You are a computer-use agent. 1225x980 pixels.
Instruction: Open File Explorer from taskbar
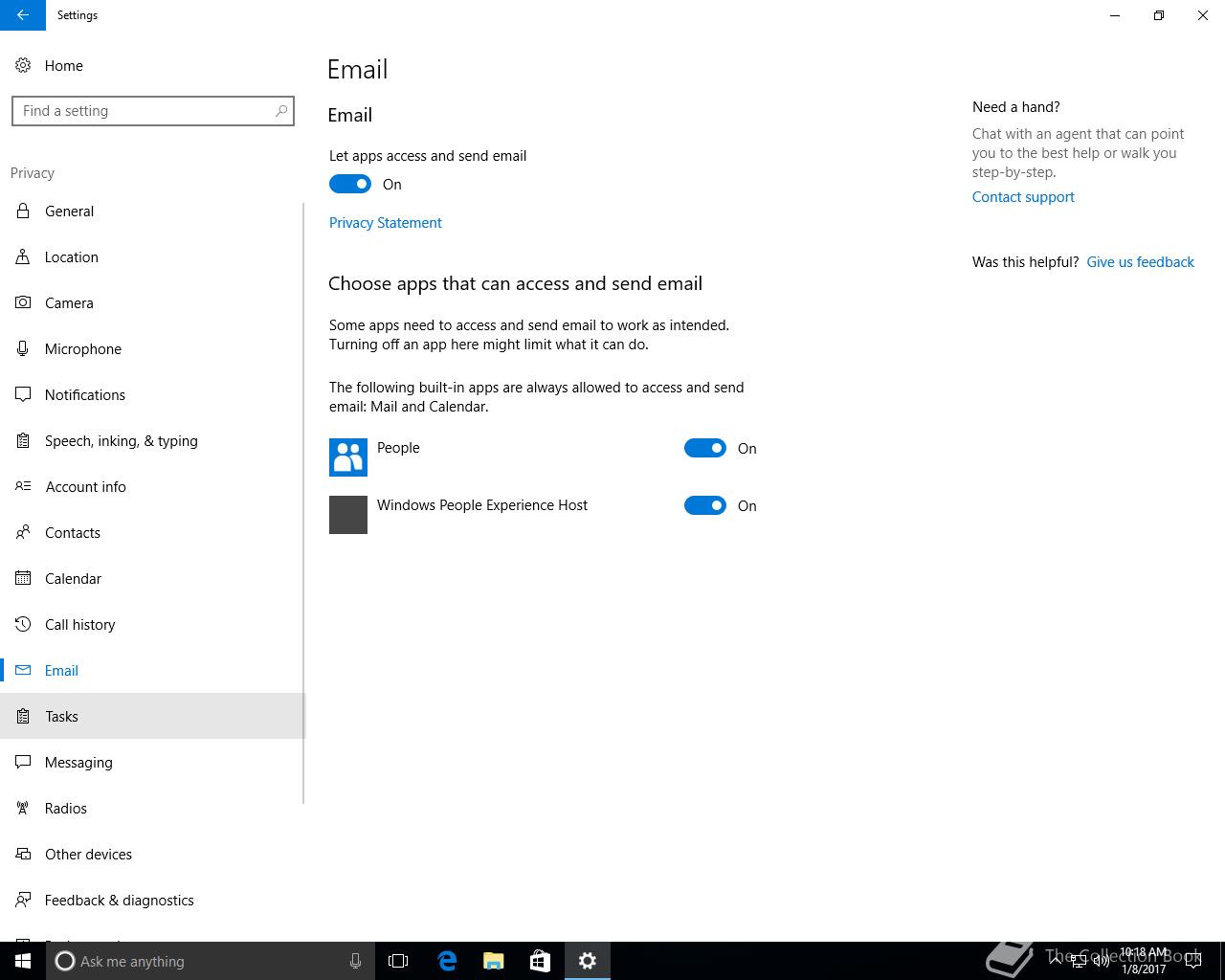(x=494, y=961)
